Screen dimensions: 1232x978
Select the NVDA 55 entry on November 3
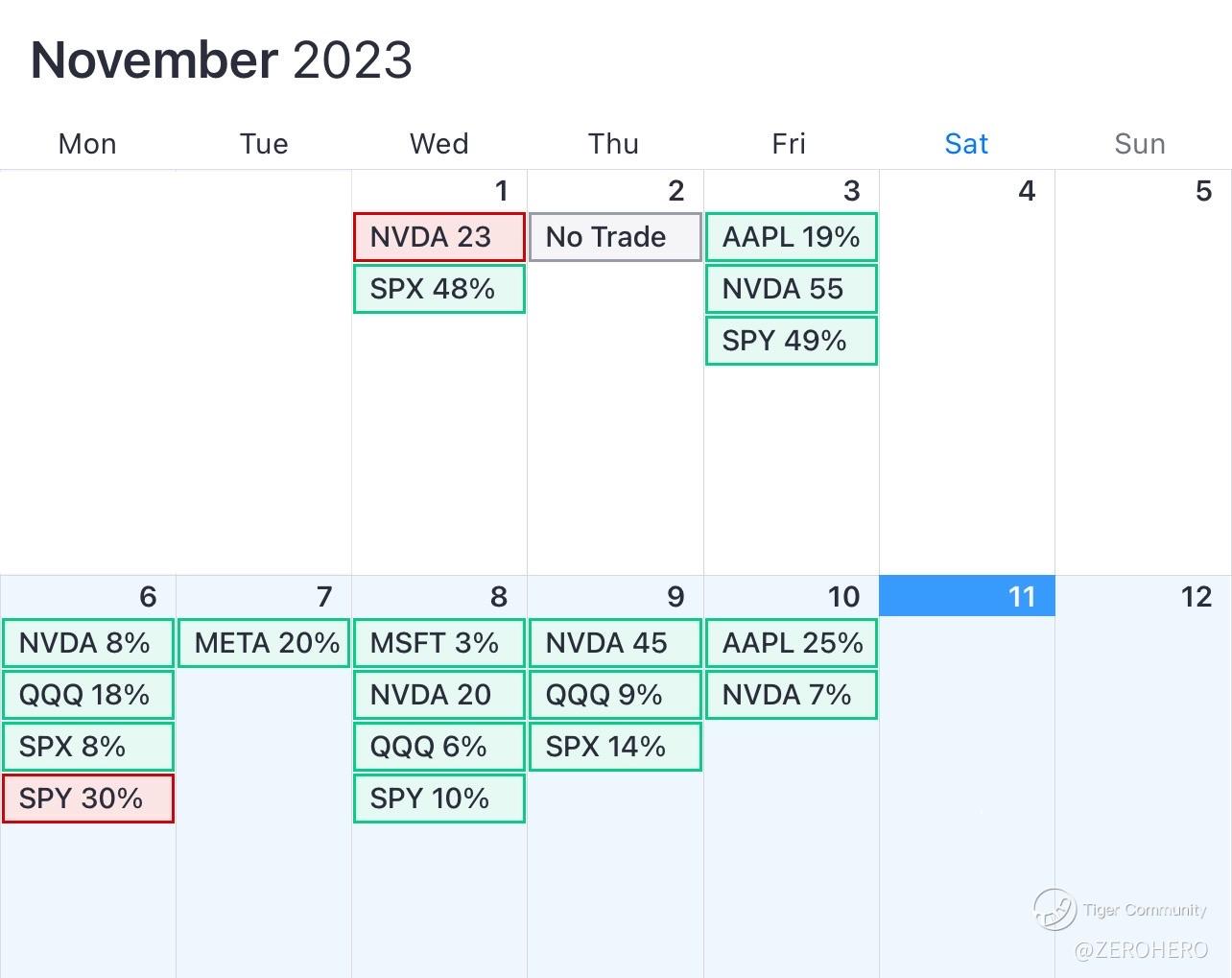pyautogui.click(x=791, y=289)
